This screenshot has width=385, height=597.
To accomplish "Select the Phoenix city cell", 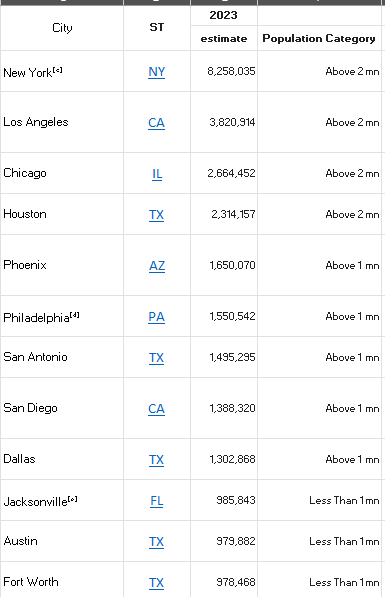I will tap(62, 265).
